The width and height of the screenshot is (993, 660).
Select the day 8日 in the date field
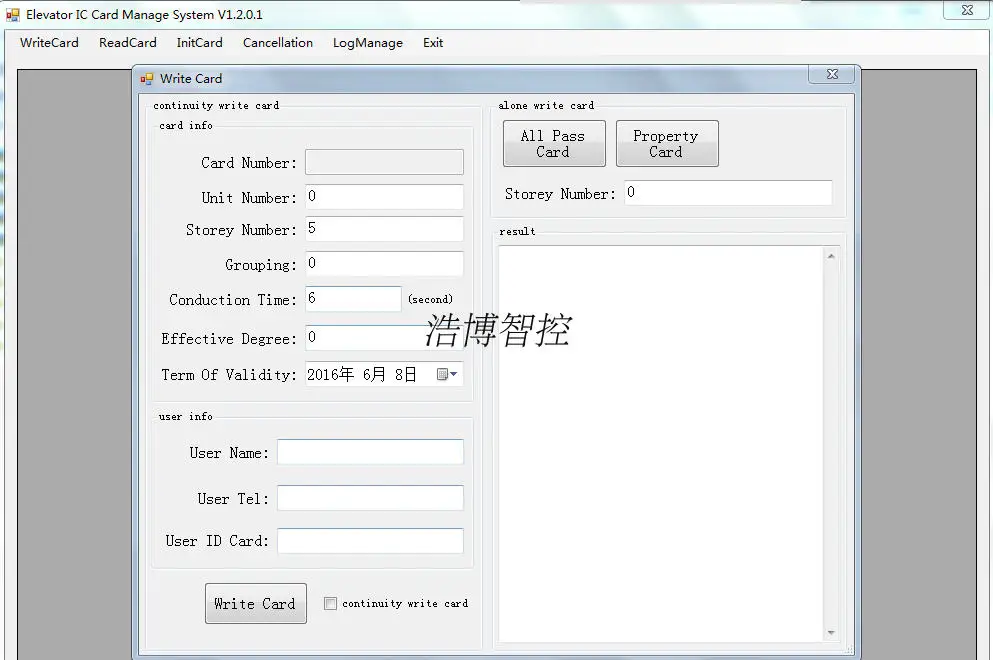pyautogui.click(x=406, y=374)
